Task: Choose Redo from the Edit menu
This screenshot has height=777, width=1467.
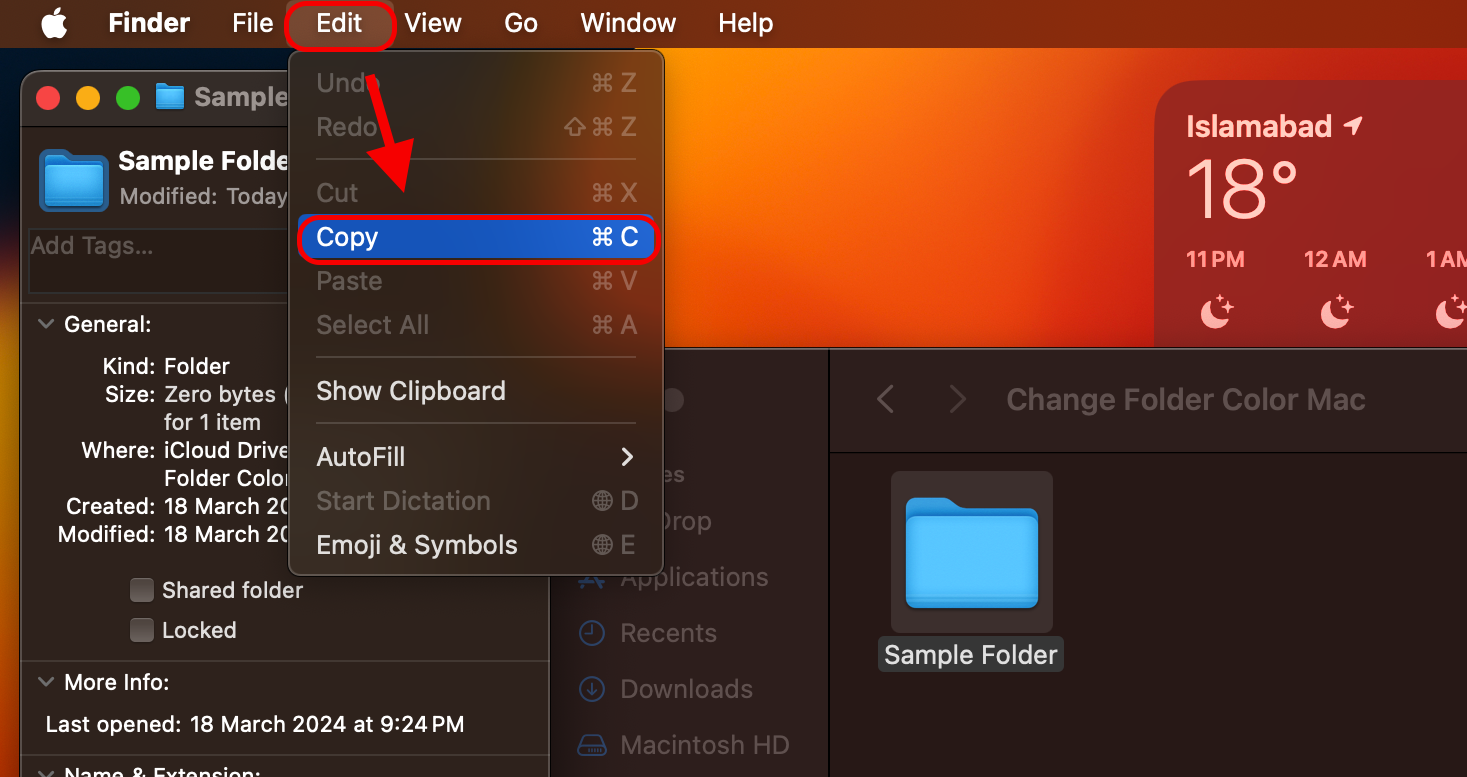Action: [476, 127]
